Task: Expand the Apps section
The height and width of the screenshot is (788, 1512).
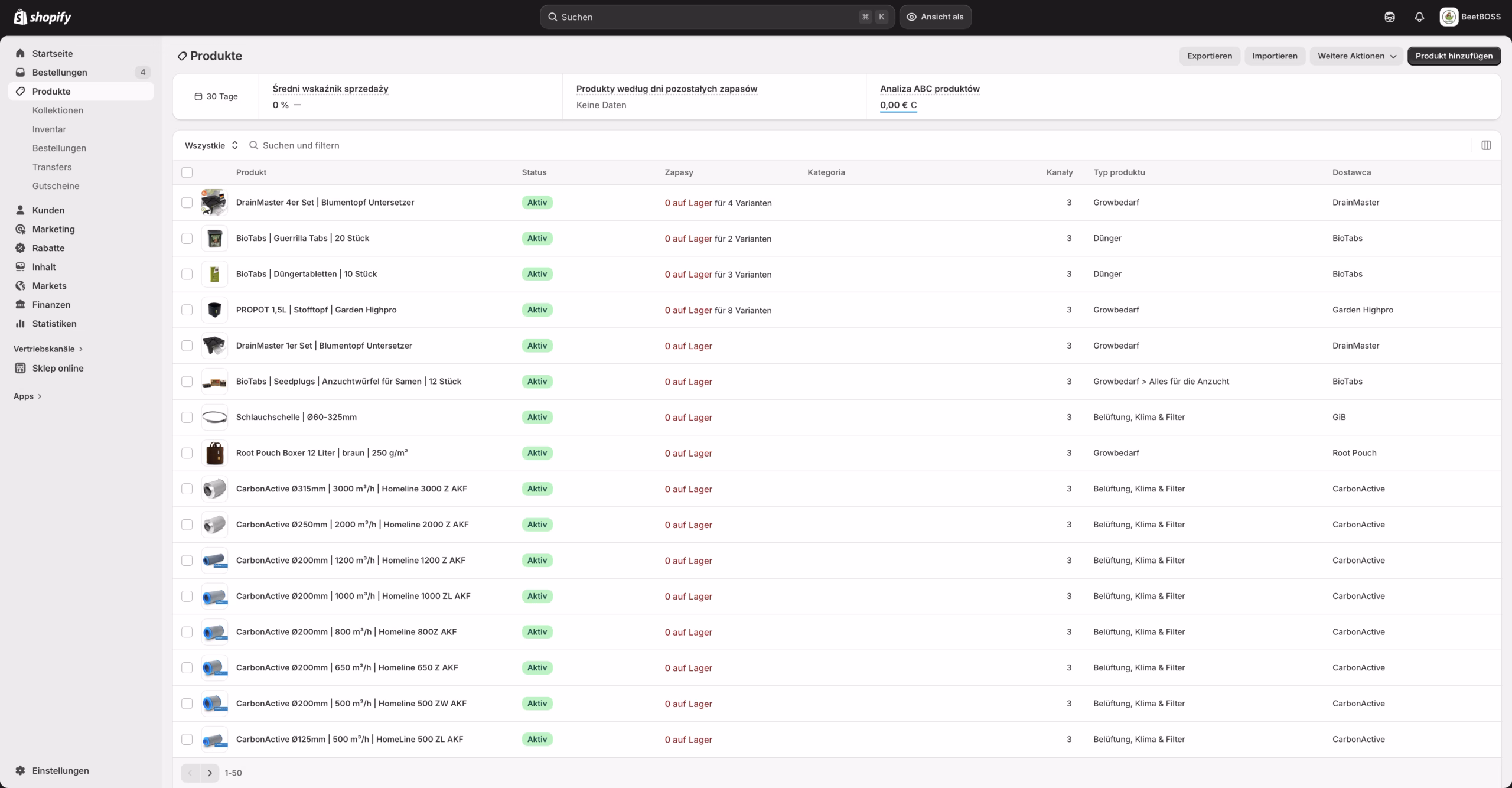Action: click(x=28, y=396)
